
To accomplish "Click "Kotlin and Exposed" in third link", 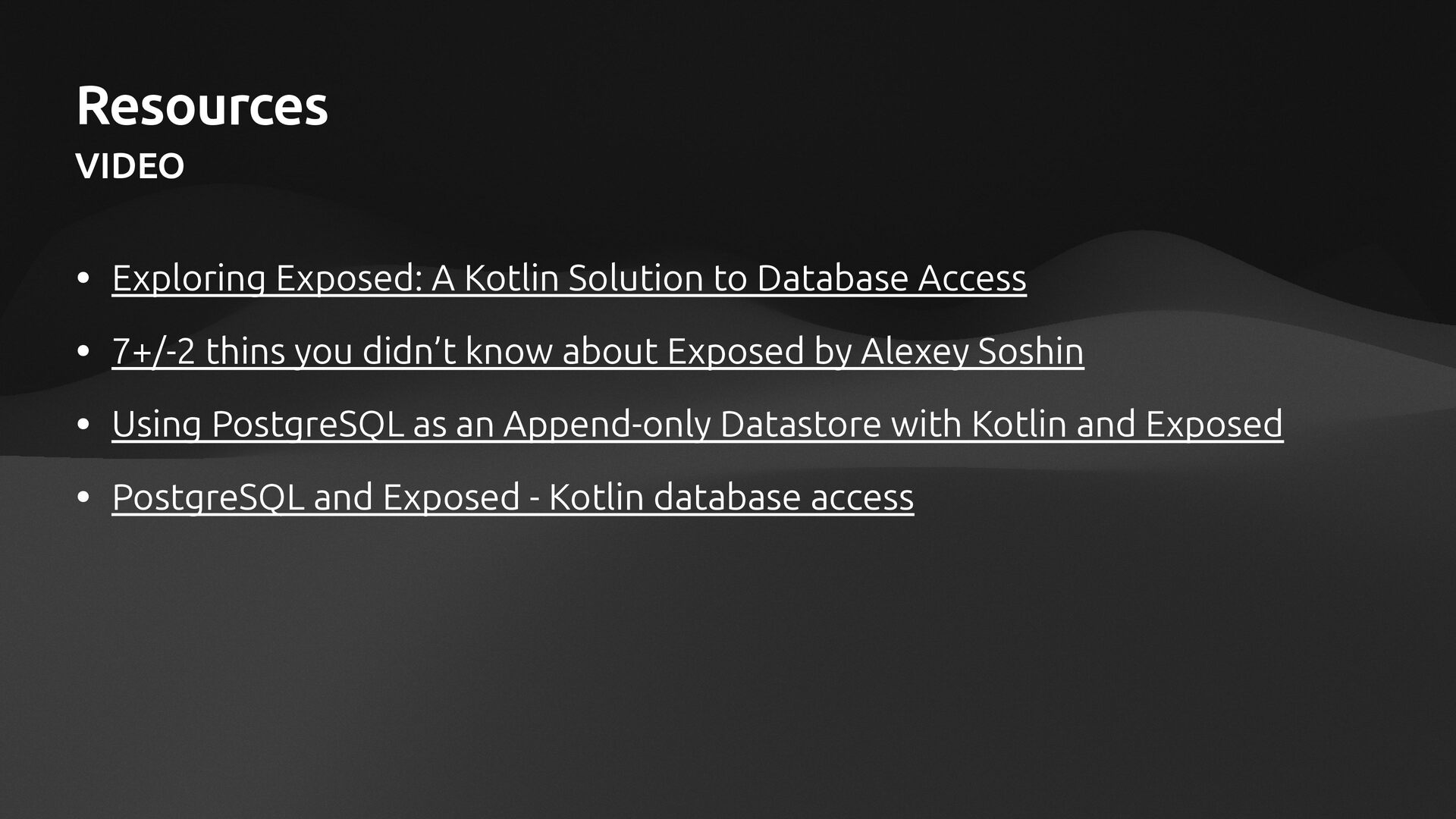I will tap(1127, 423).
